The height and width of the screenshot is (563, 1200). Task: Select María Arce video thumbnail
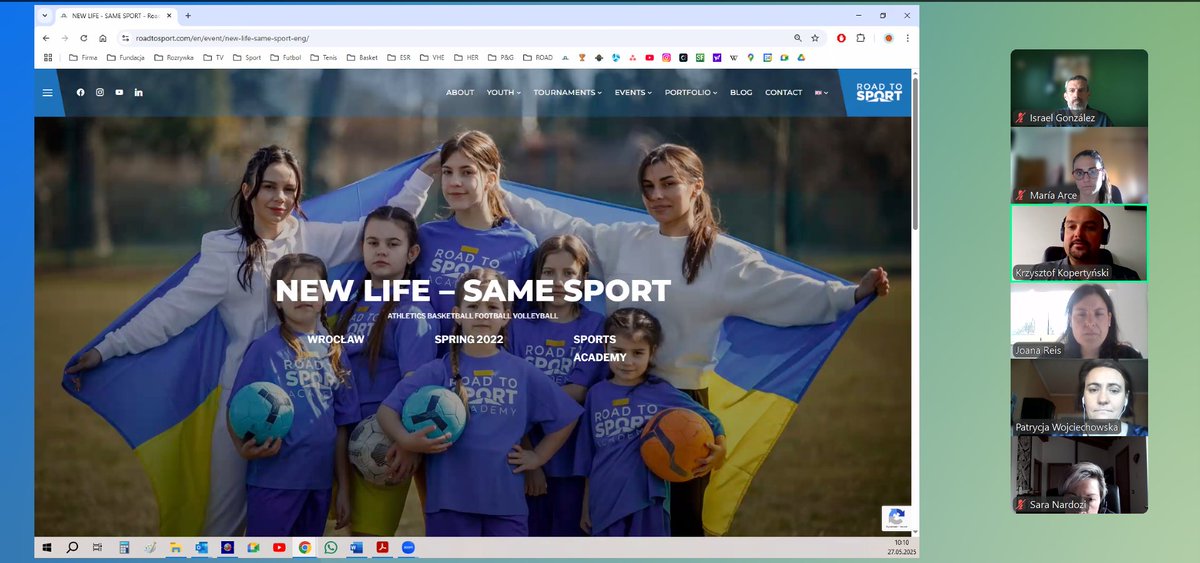pos(1079,165)
